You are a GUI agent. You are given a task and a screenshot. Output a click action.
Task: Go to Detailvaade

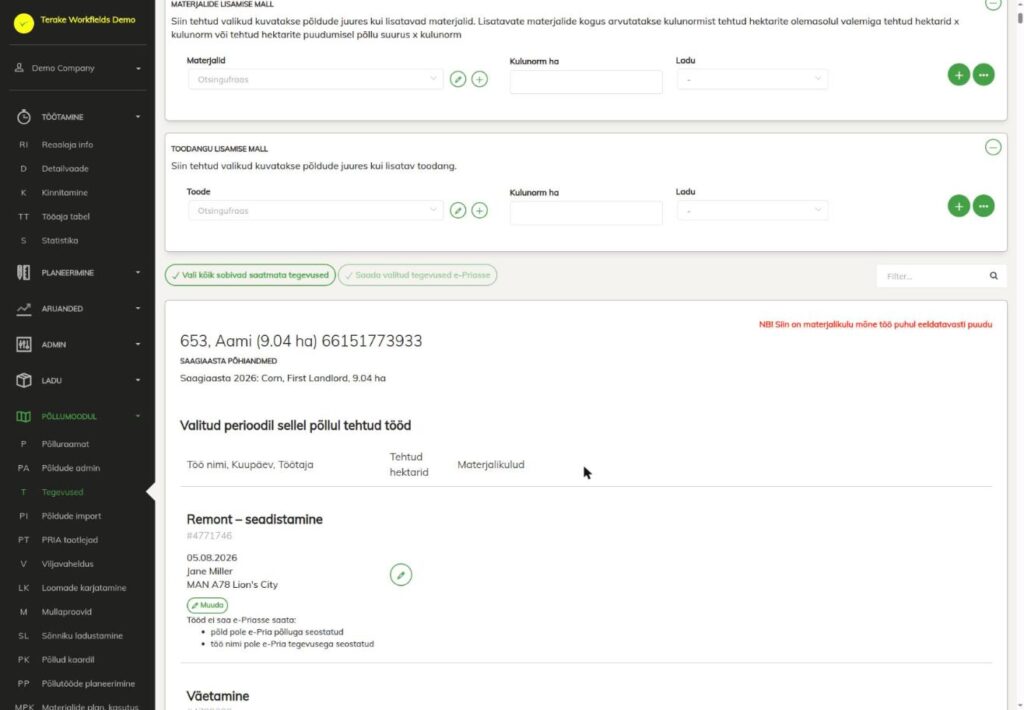[65, 169]
